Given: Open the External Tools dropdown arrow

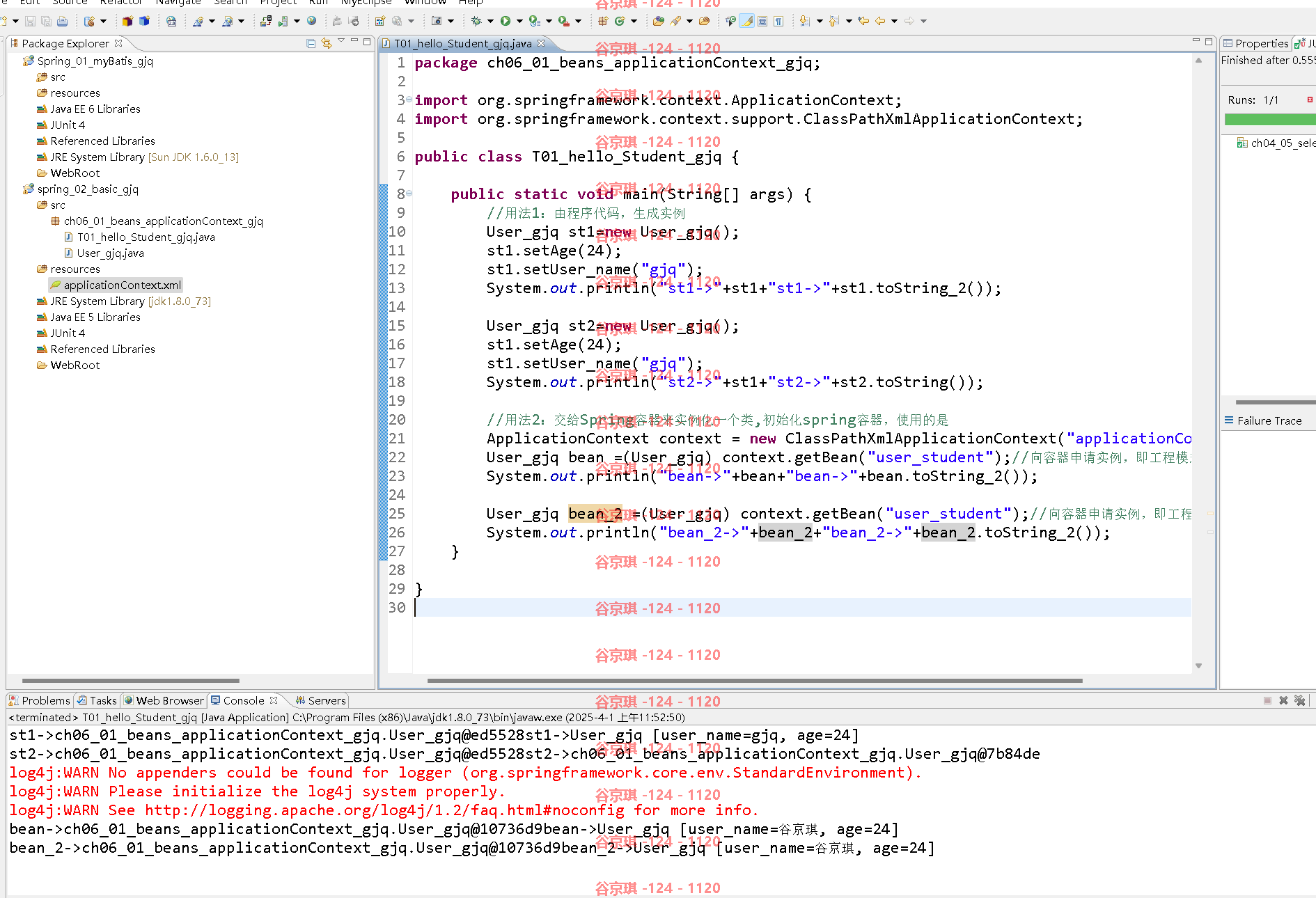Looking at the screenshot, I should (x=578, y=22).
